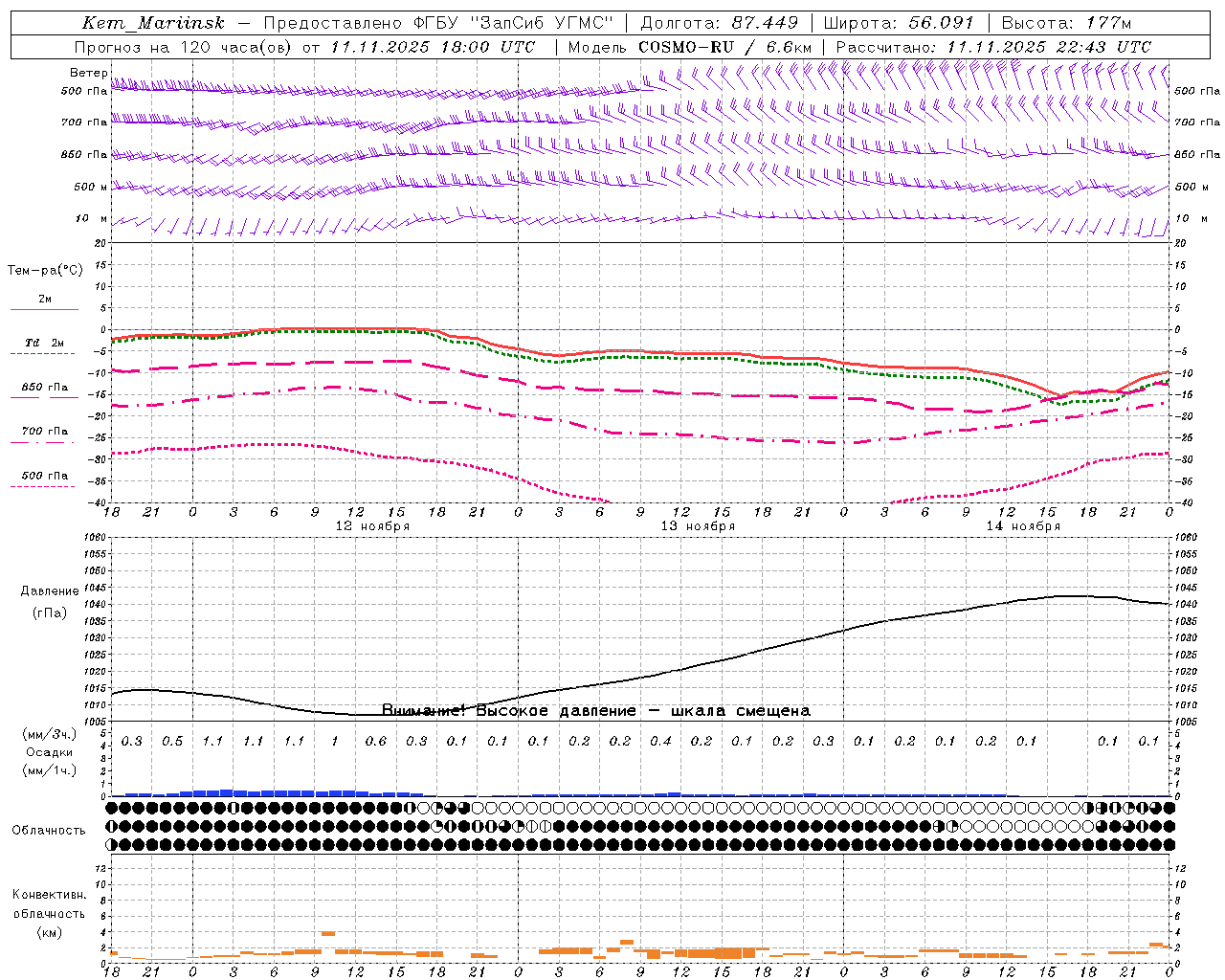Click the precipitation value 0.4
Screen dimensions: 1225x980
[x=661, y=741]
